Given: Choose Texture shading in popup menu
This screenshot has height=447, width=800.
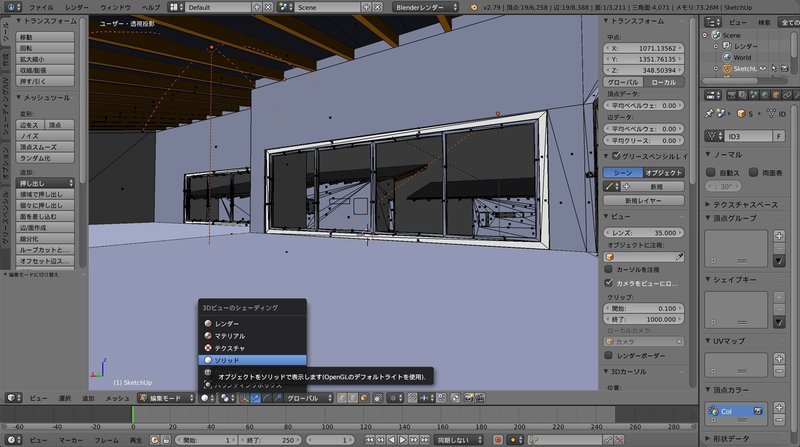Looking at the screenshot, I should tap(253, 348).
